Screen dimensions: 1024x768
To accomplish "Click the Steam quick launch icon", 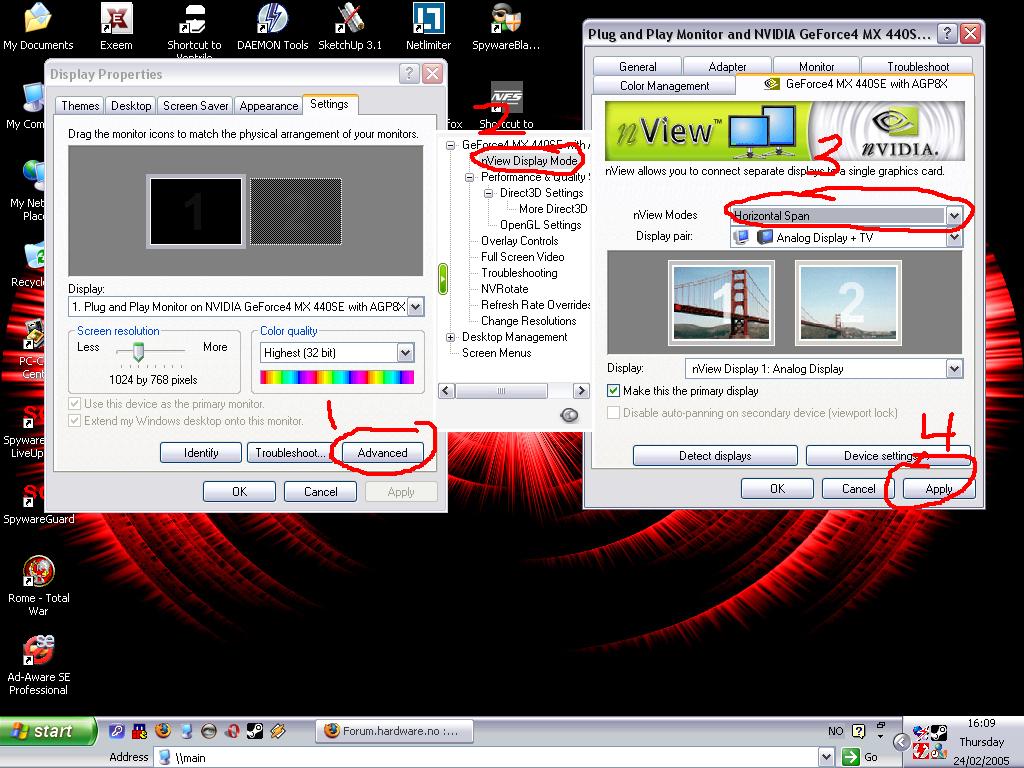I will [x=255, y=731].
